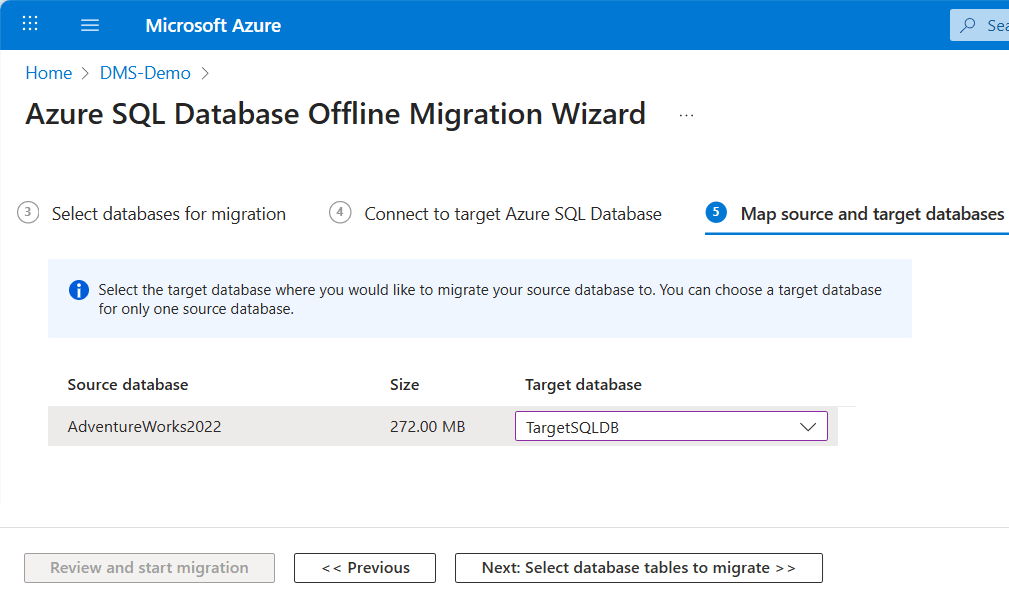Click Review and start migration
This screenshot has height=598, width=1009.
click(149, 568)
